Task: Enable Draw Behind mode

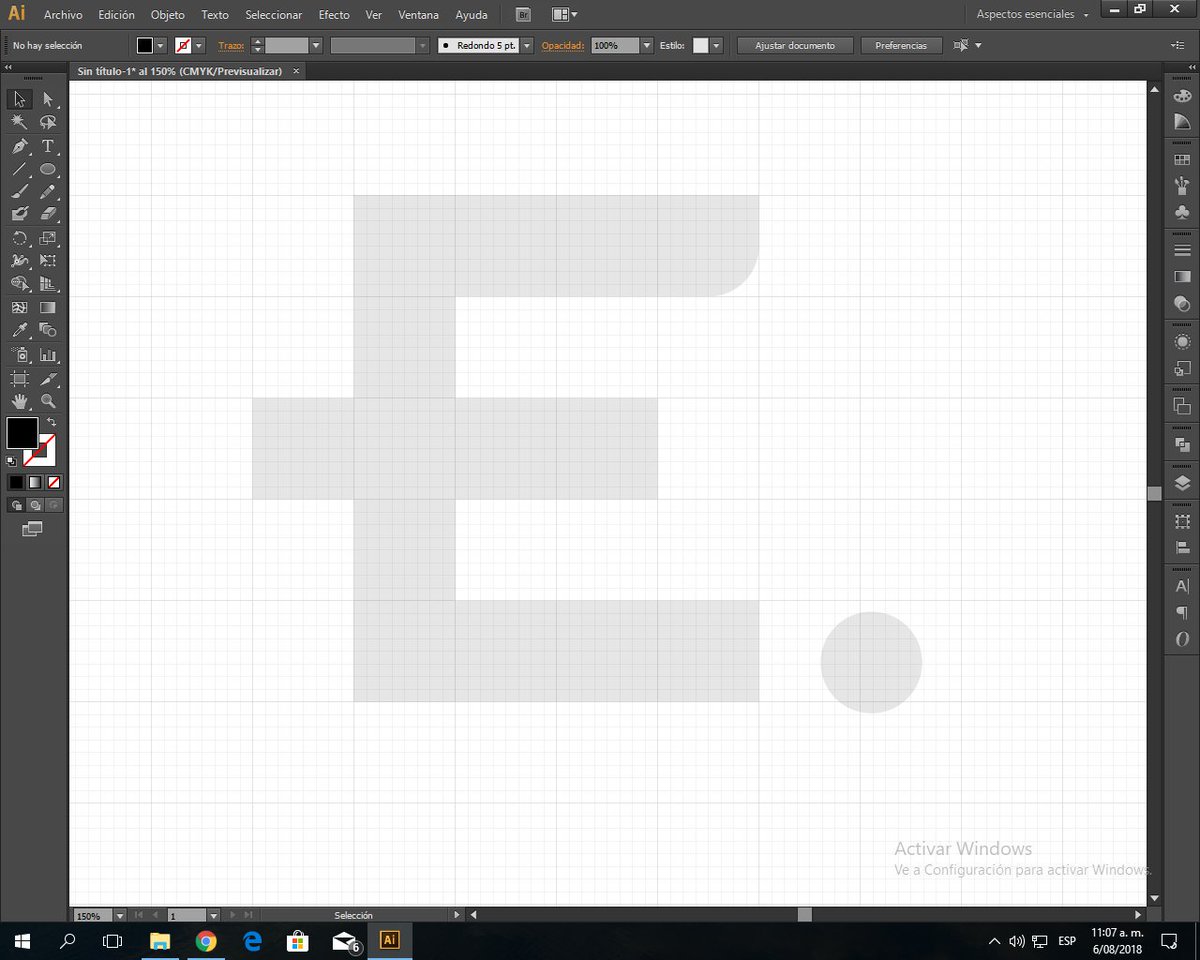Action: [35, 505]
